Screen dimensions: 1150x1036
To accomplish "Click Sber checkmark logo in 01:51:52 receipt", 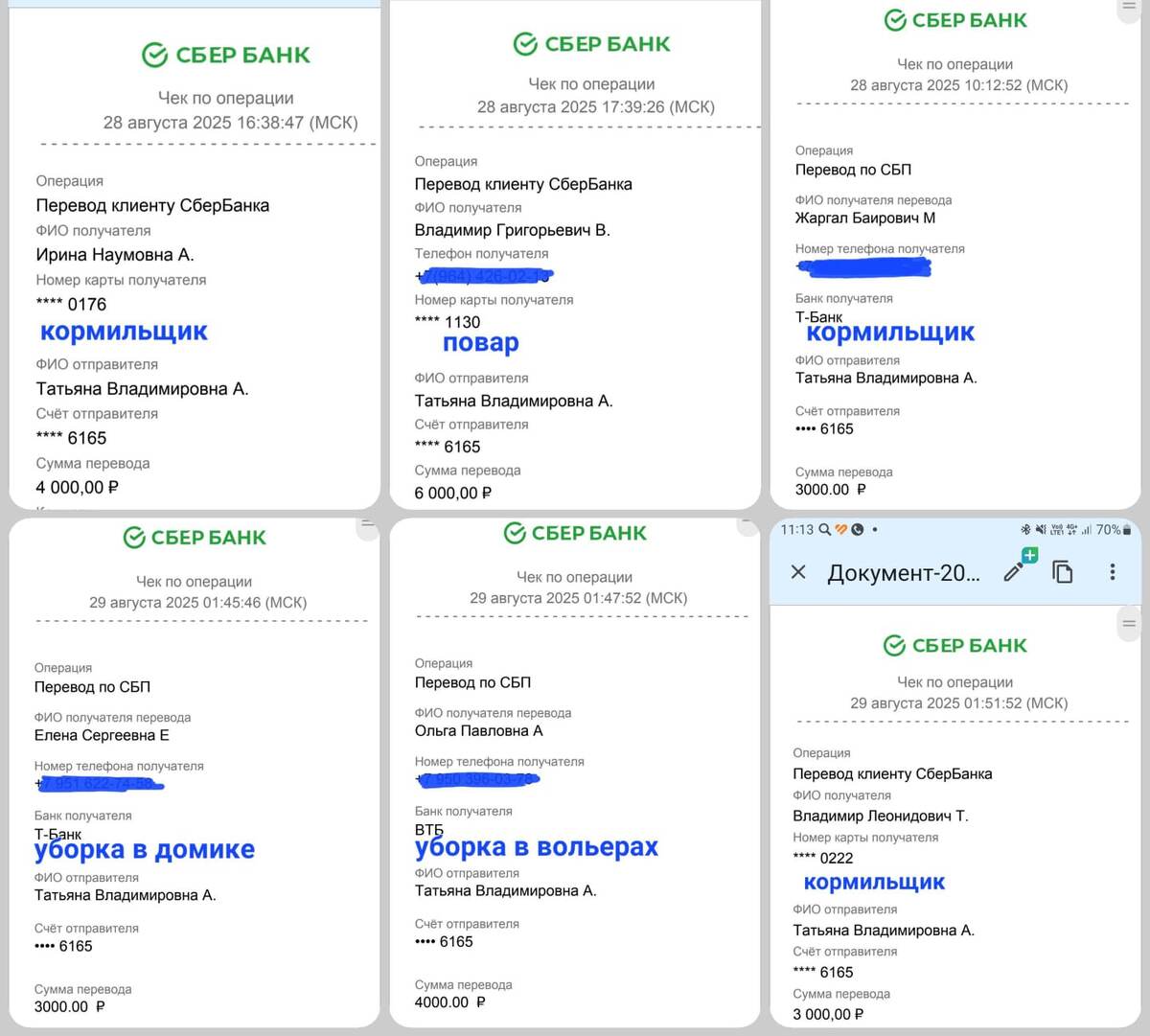I will [894, 646].
